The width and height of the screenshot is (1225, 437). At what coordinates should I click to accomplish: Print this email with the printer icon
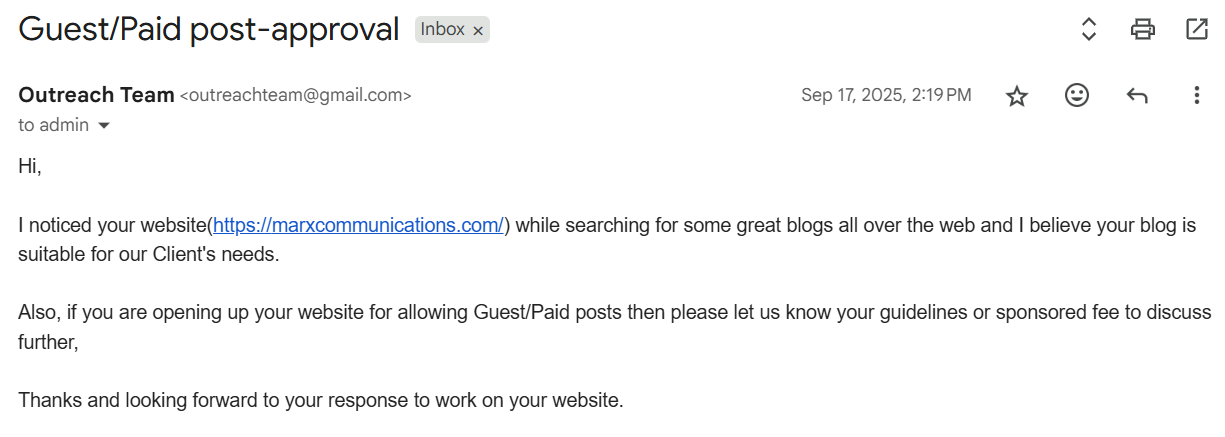(x=1142, y=29)
